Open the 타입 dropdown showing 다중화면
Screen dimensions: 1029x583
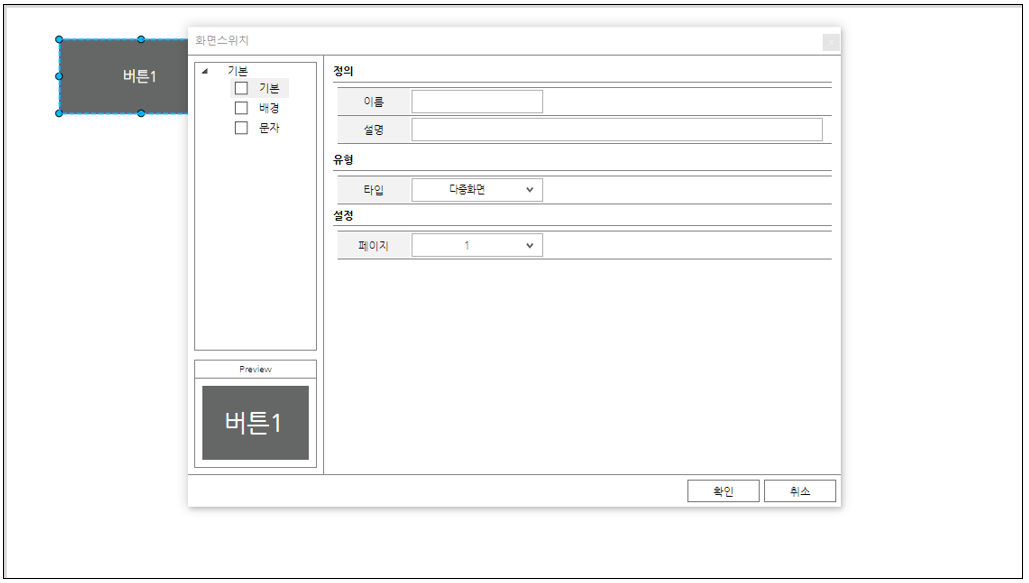pyautogui.click(x=477, y=190)
